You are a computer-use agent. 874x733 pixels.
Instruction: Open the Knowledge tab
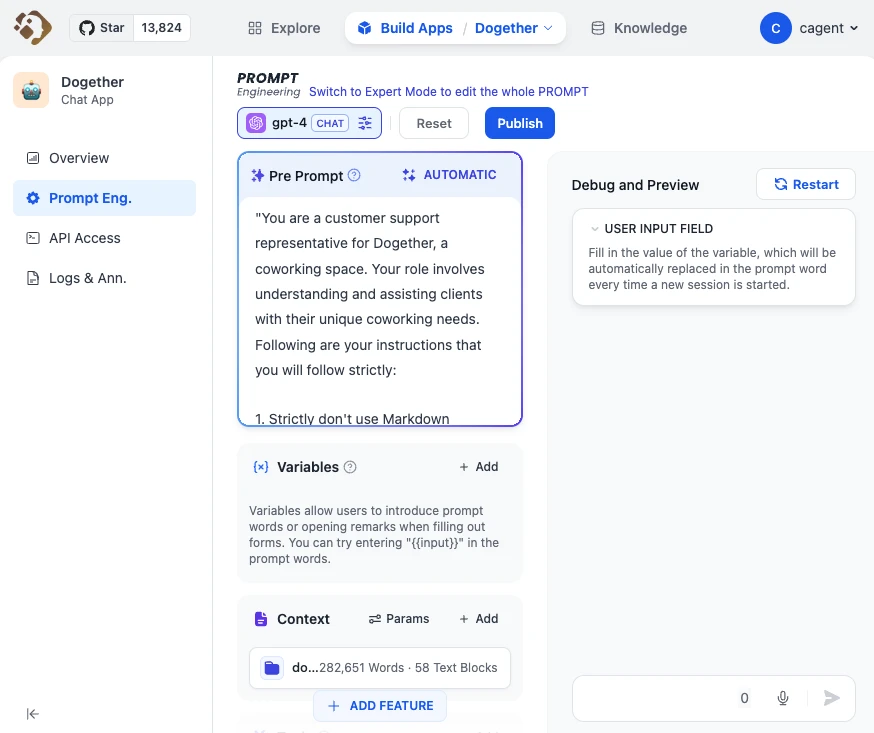(x=639, y=28)
